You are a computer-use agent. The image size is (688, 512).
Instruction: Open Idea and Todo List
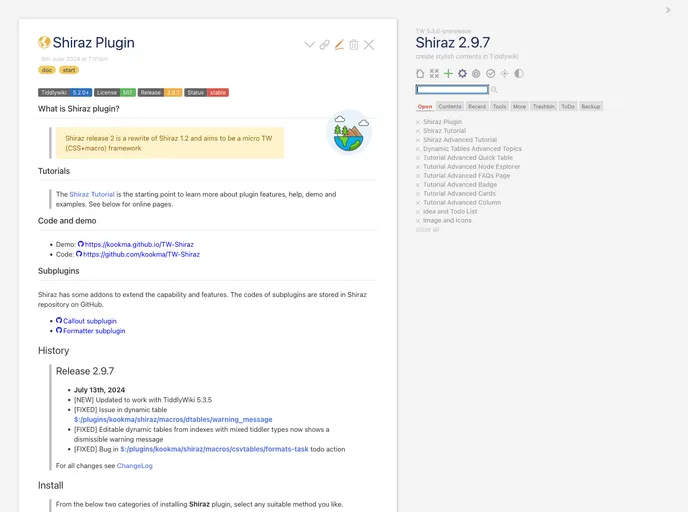450,211
